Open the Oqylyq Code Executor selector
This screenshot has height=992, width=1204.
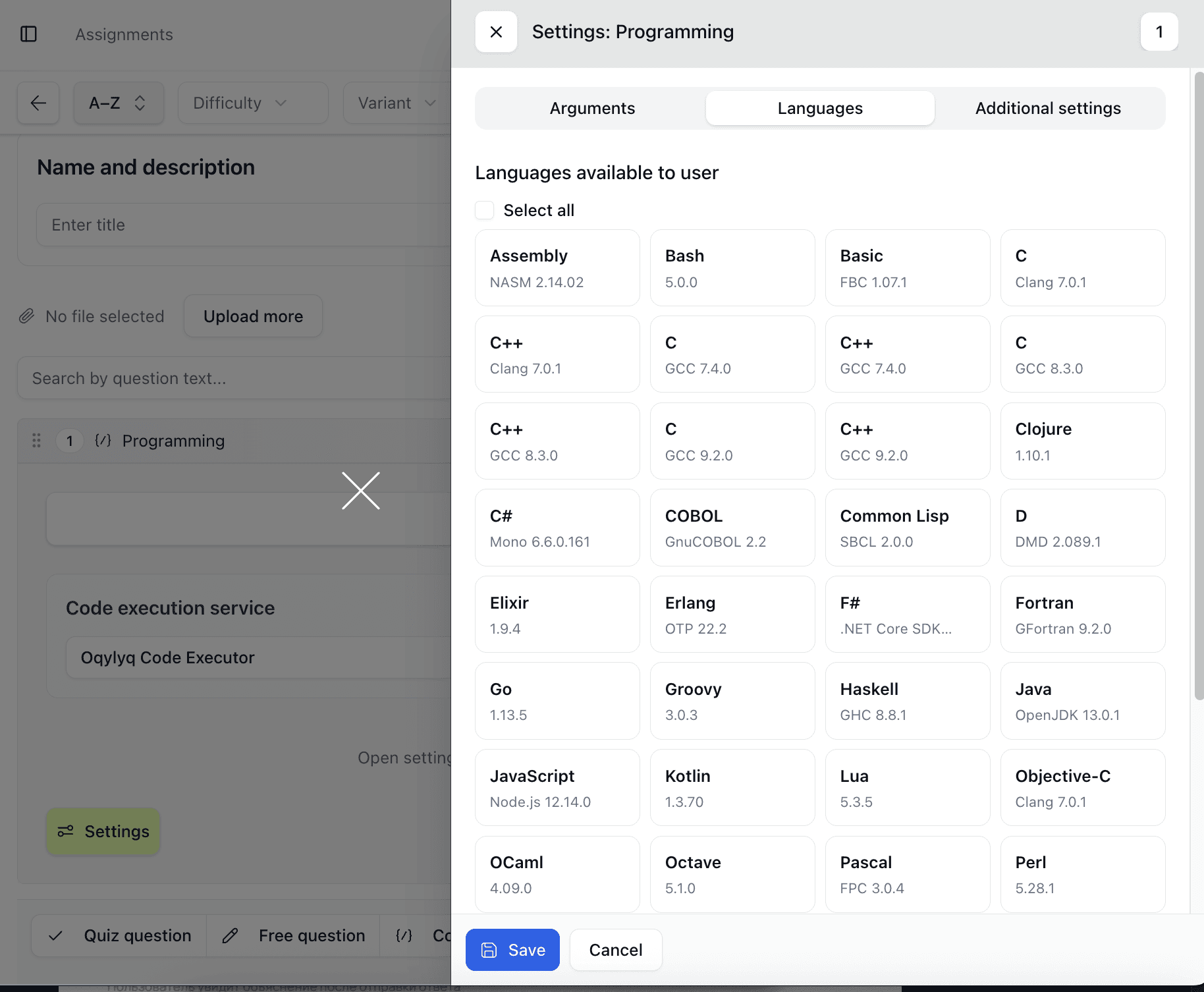click(x=258, y=657)
